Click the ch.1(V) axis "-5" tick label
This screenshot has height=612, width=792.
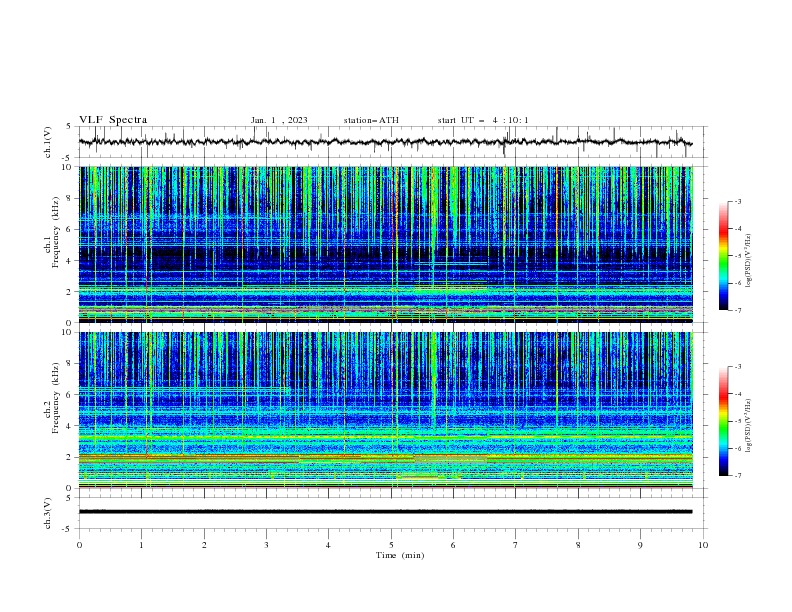coord(67,158)
